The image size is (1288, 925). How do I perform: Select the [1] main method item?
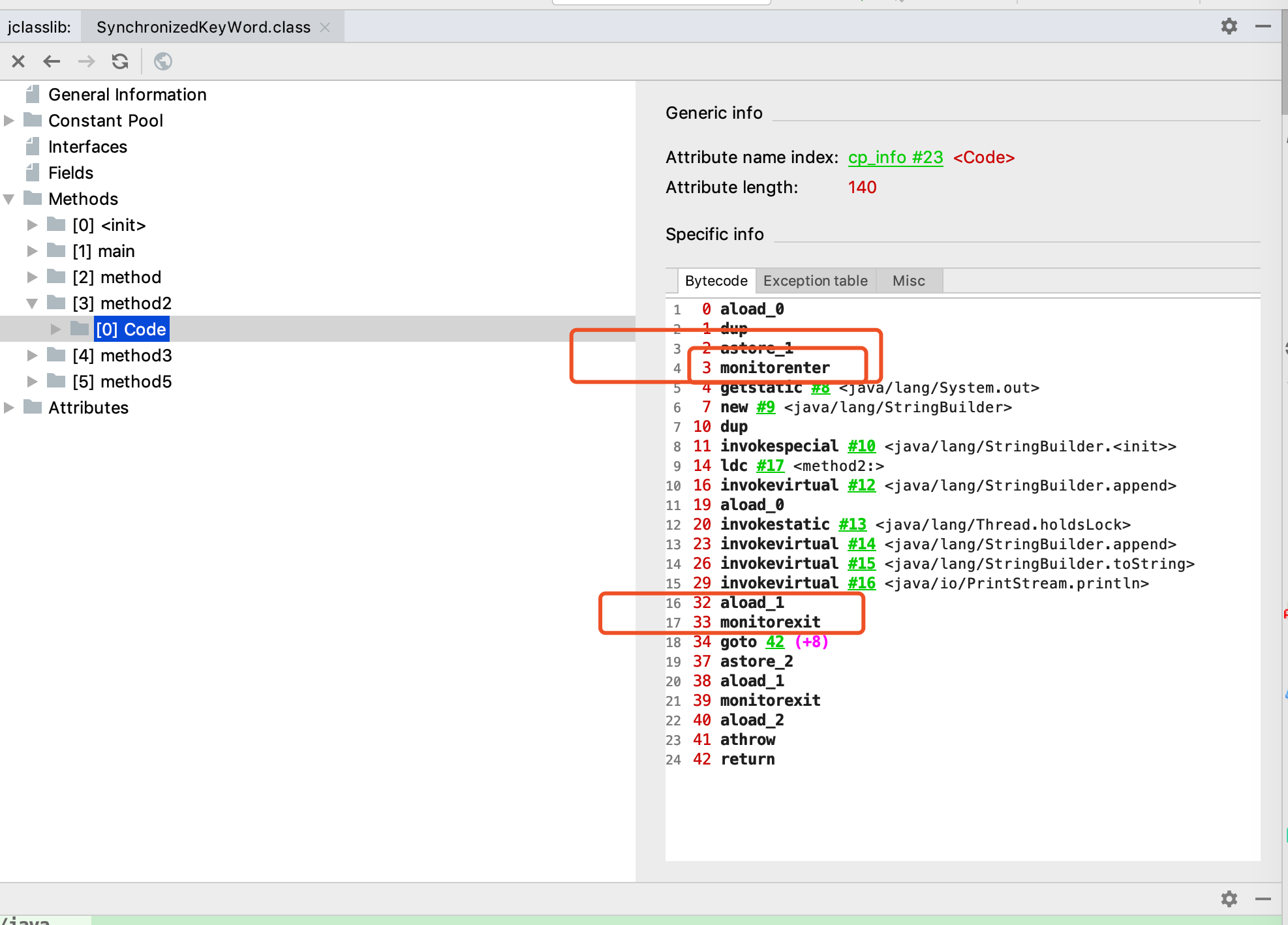[104, 251]
